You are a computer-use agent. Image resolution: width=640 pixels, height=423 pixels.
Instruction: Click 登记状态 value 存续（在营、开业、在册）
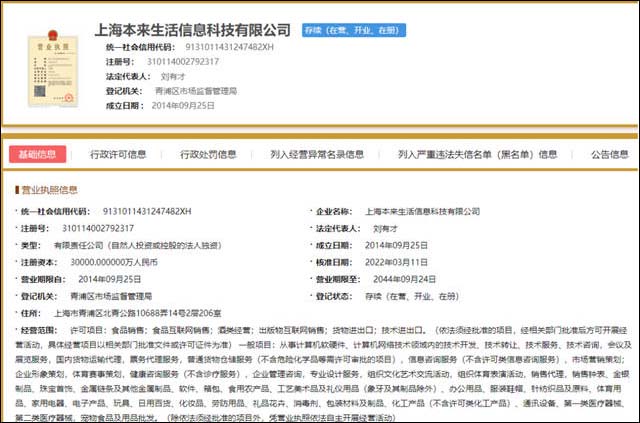[412, 296]
